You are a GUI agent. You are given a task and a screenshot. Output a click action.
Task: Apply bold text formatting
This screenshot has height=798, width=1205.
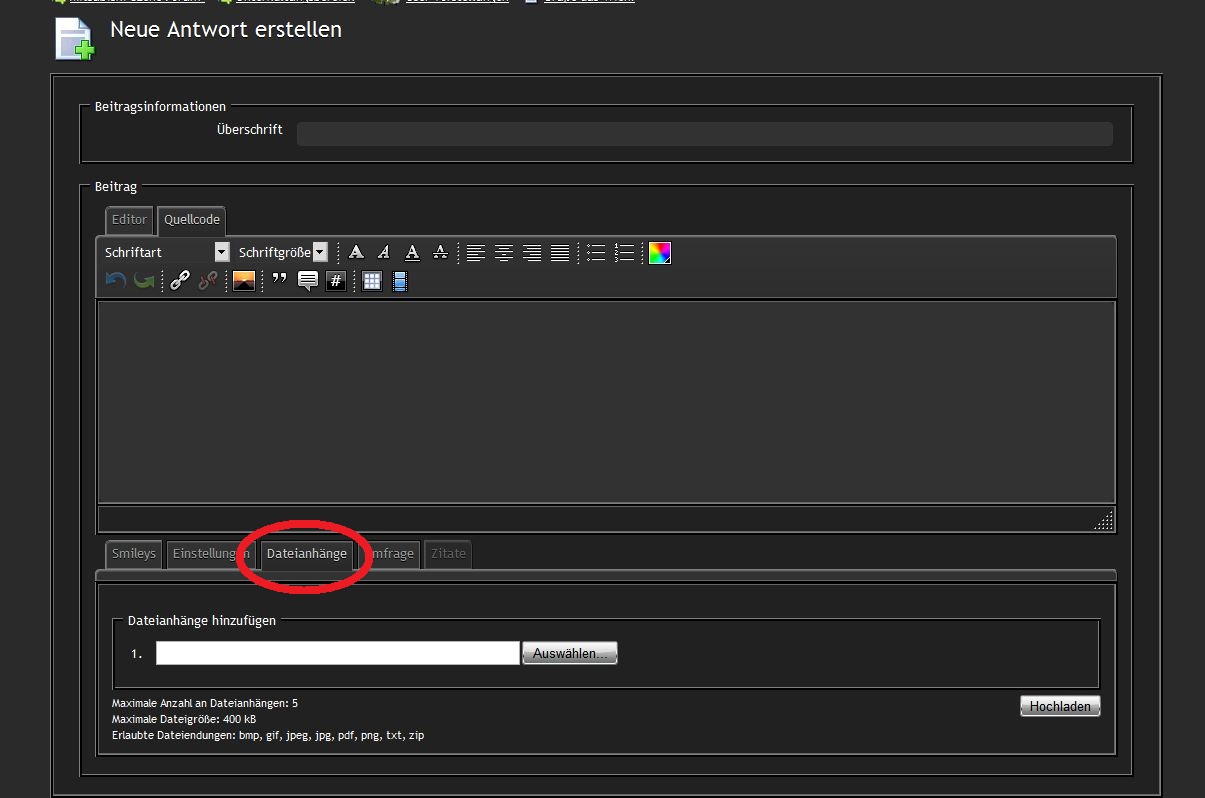[356, 253]
